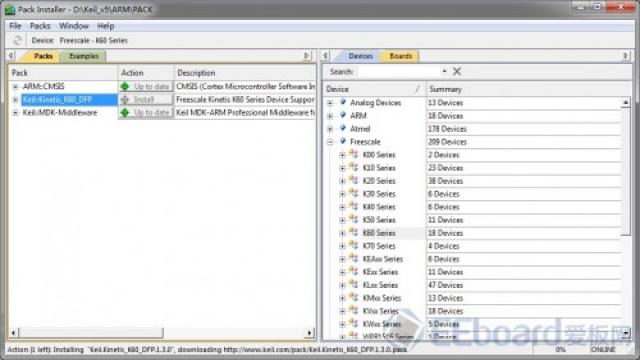Click Install button for Keil::Kinetis_K60_DFP

pyautogui.click(x=146, y=100)
